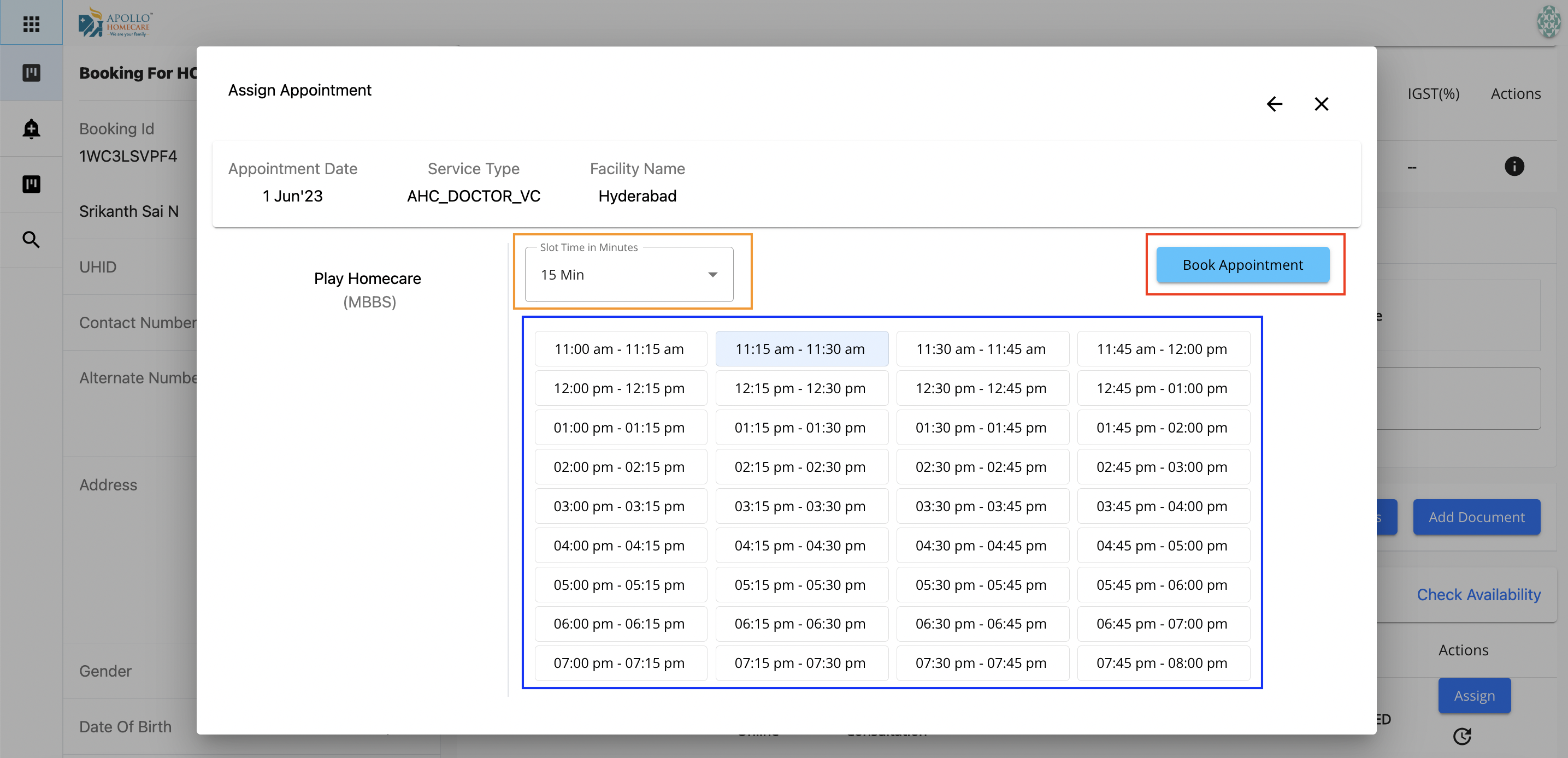Click the Apollo Homecare logo
This screenshot has height=758, width=1568.
pos(115,22)
